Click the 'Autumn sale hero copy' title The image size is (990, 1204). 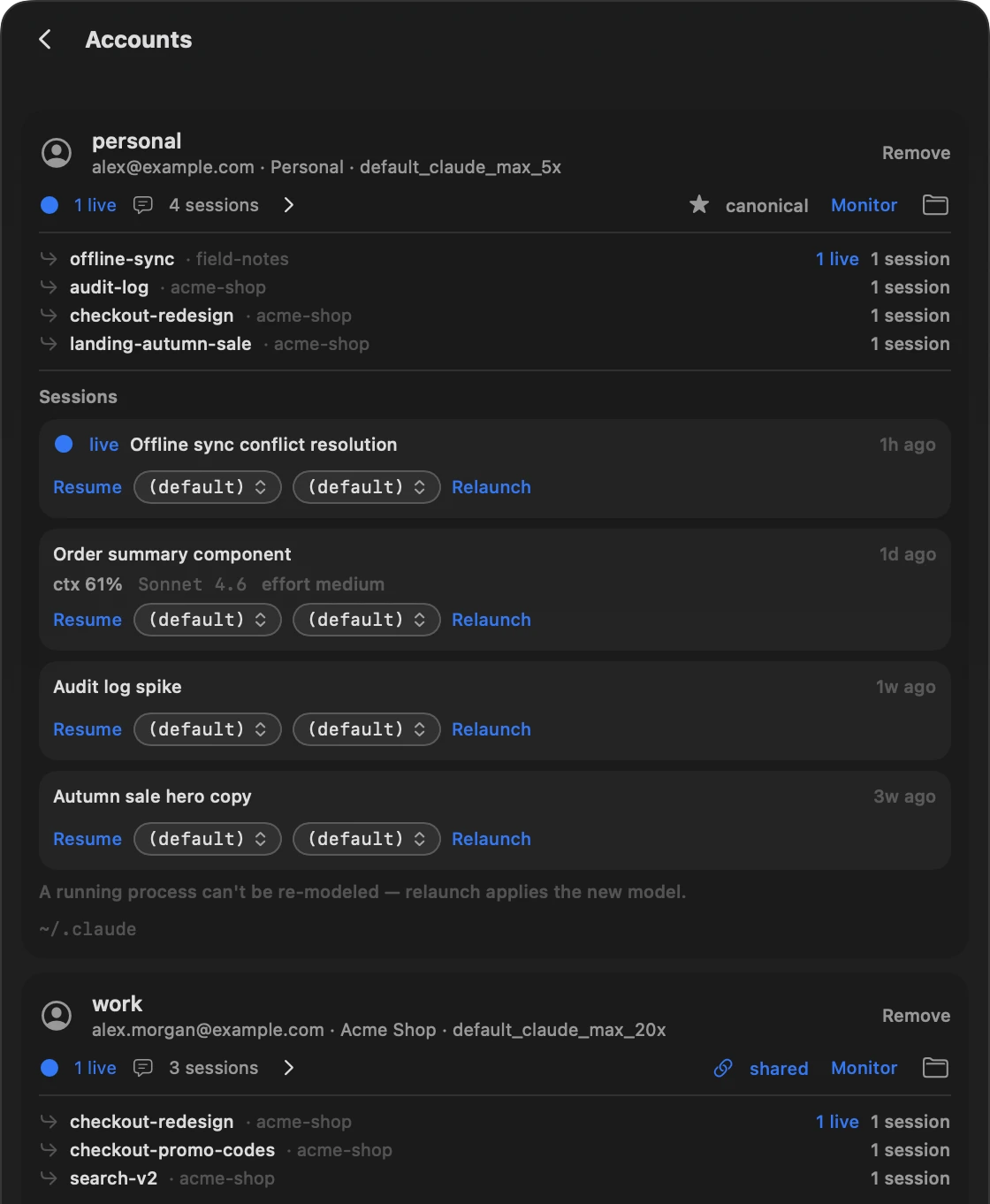point(152,796)
